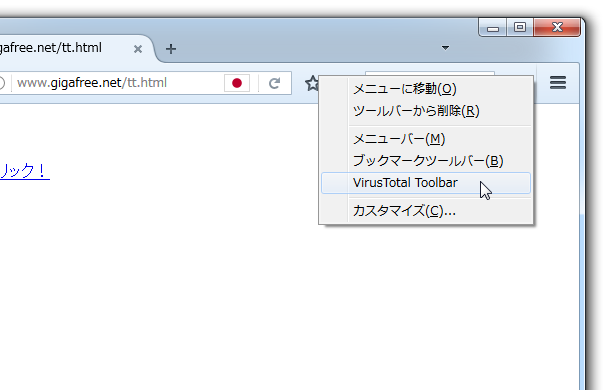Screen dimensions: 608x390
Task: Open カスタマイズ(C)... from context menu
Action: click(x=426, y=211)
